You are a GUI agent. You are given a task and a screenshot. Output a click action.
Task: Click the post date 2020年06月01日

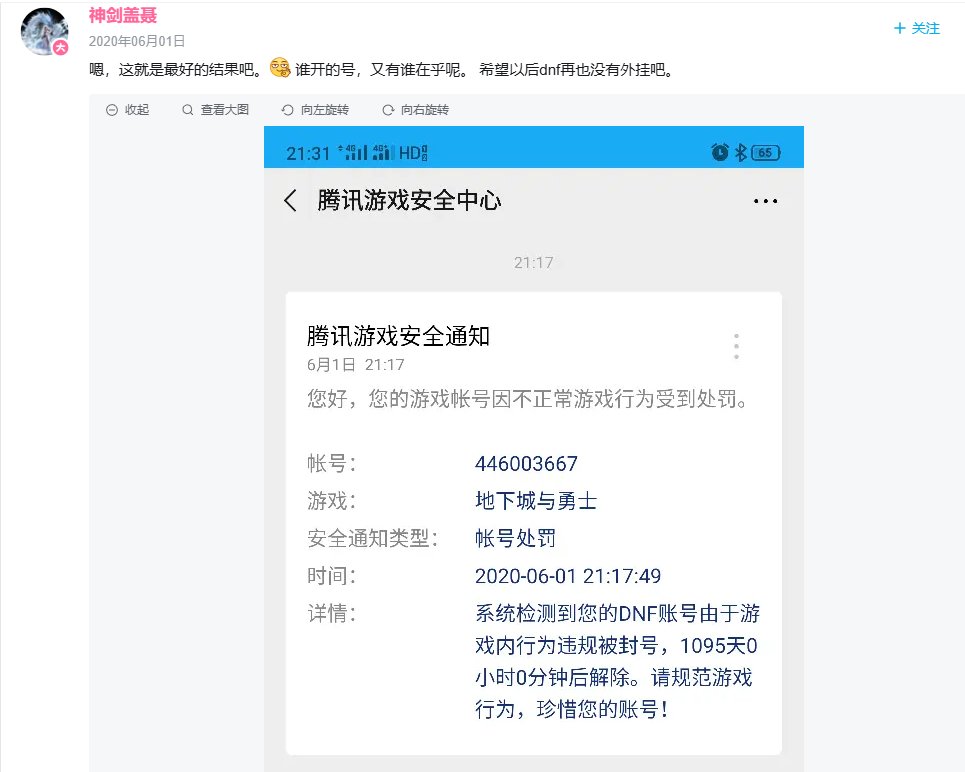point(137,41)
